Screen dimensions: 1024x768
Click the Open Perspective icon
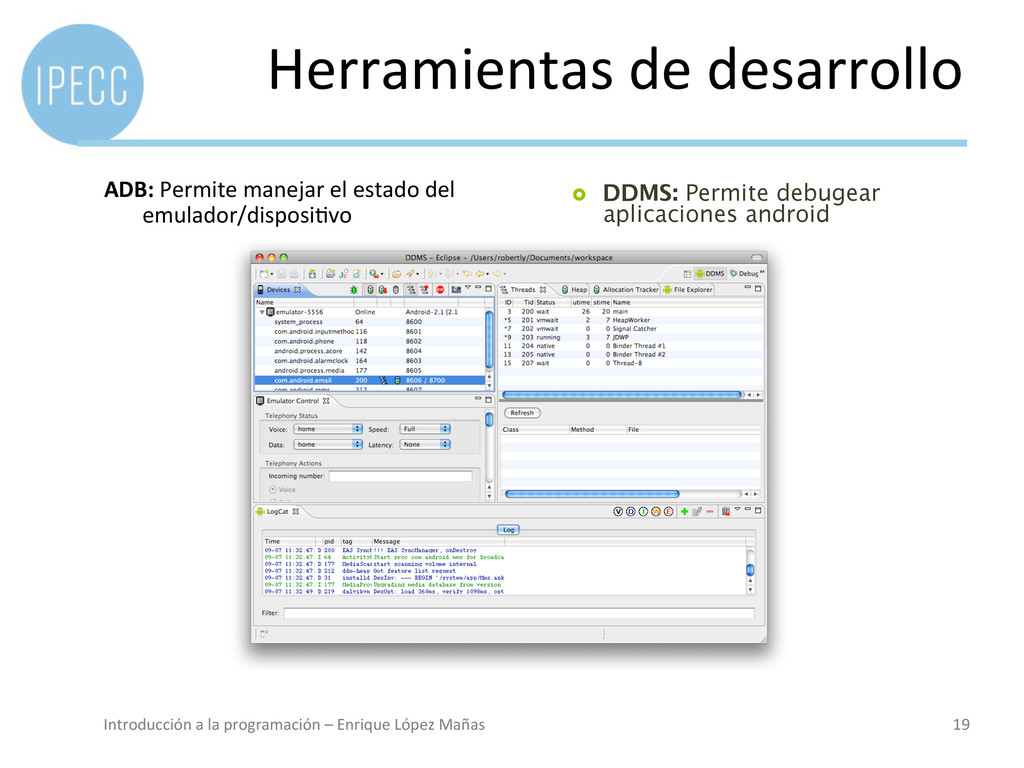tap(688, 274)
